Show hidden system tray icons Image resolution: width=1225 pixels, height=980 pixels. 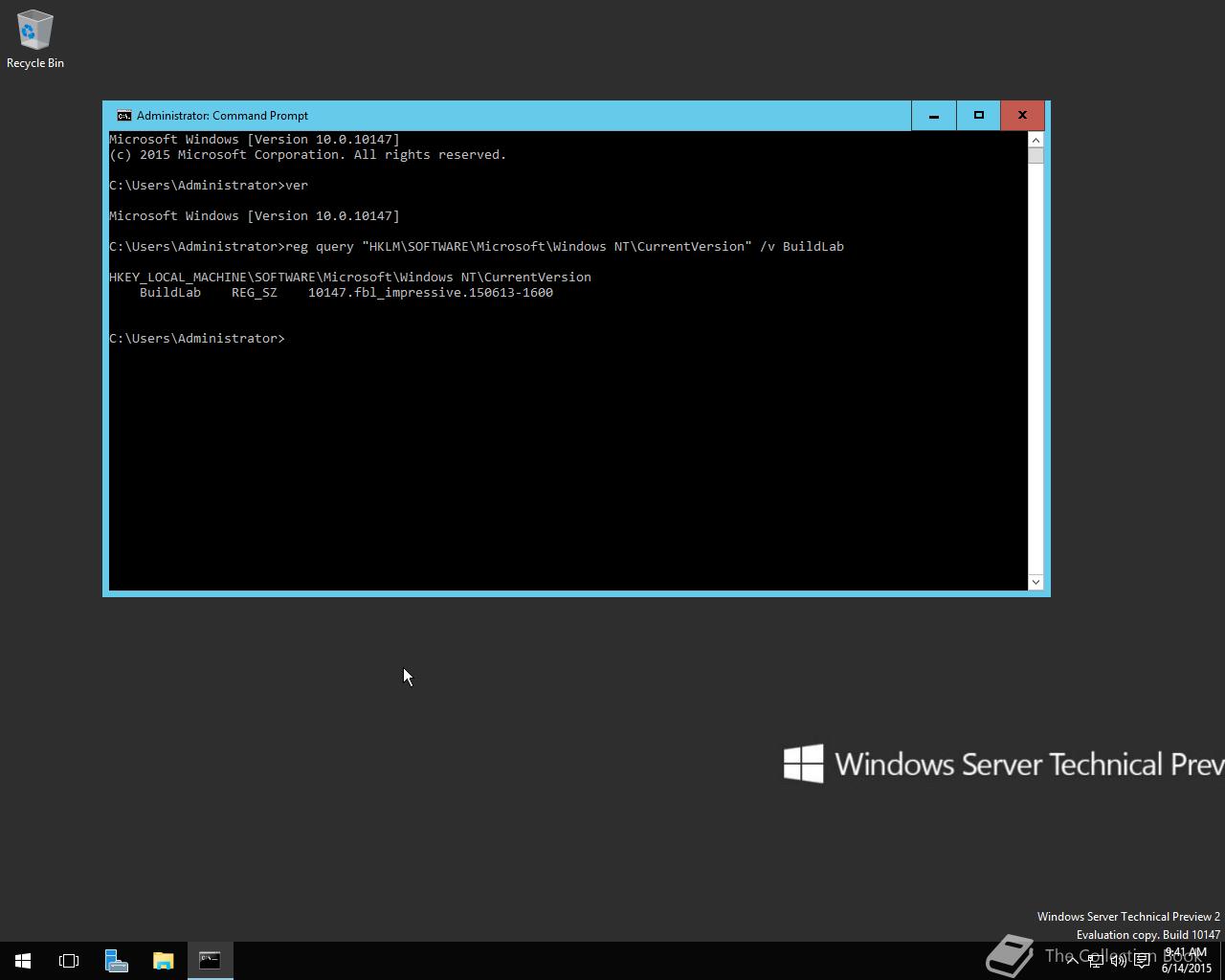click(x=1072, y=961)
